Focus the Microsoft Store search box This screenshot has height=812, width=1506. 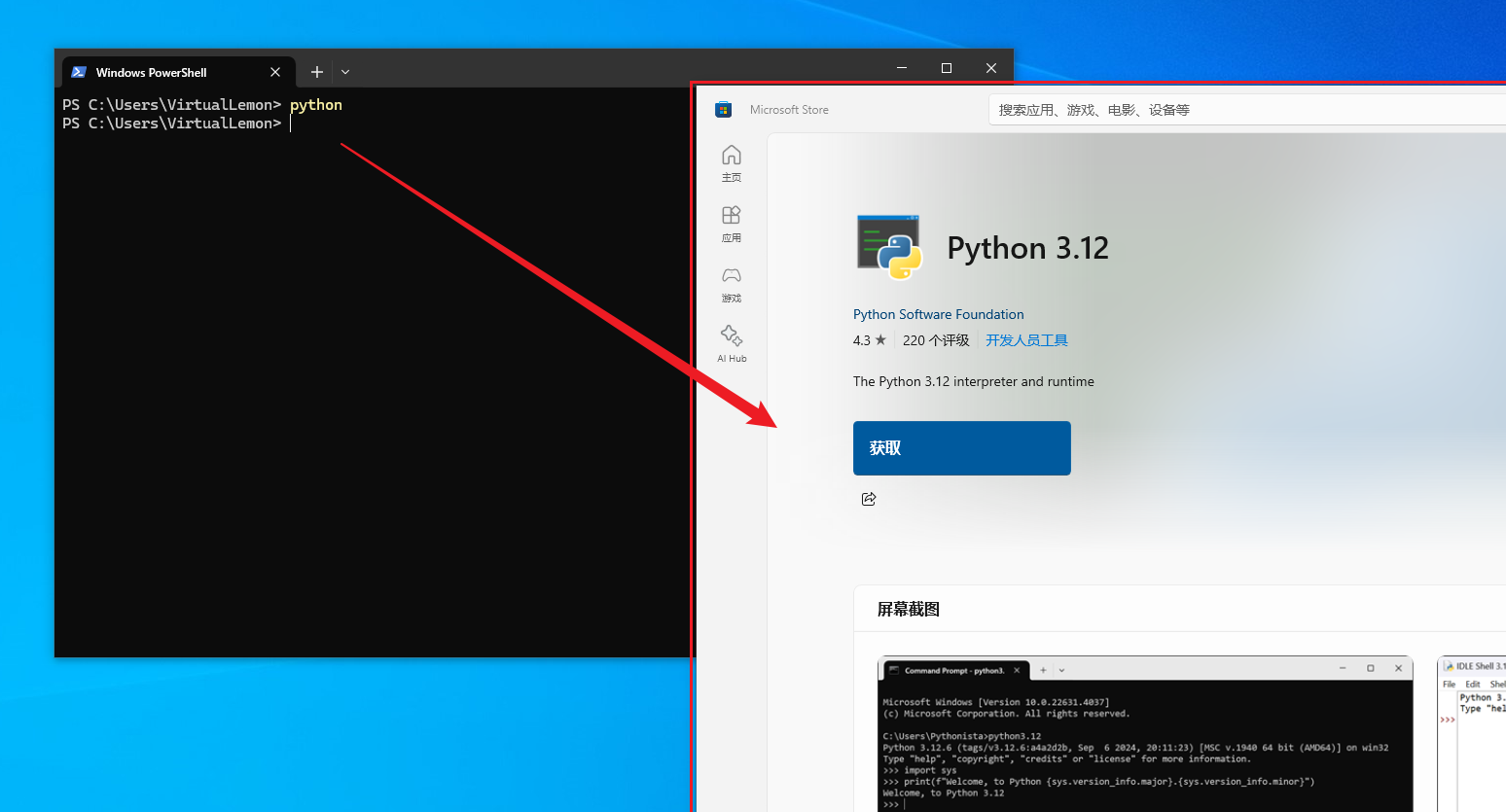tap(1247, 110)
